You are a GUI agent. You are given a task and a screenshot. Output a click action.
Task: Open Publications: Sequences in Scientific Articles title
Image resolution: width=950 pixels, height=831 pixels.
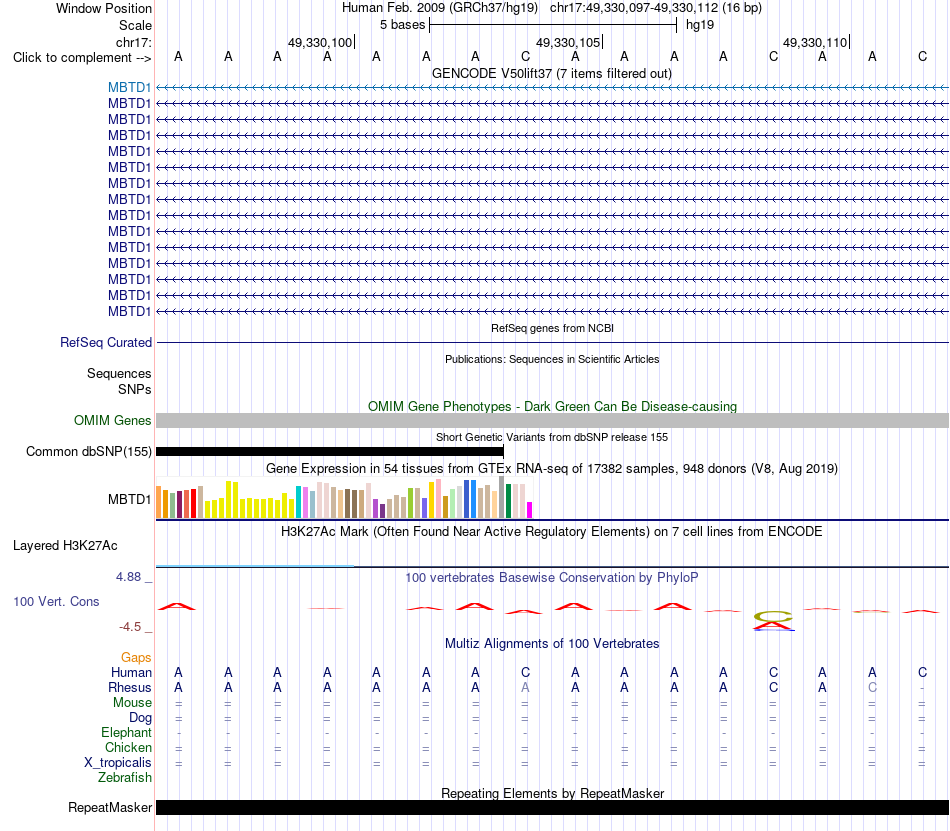552,359
